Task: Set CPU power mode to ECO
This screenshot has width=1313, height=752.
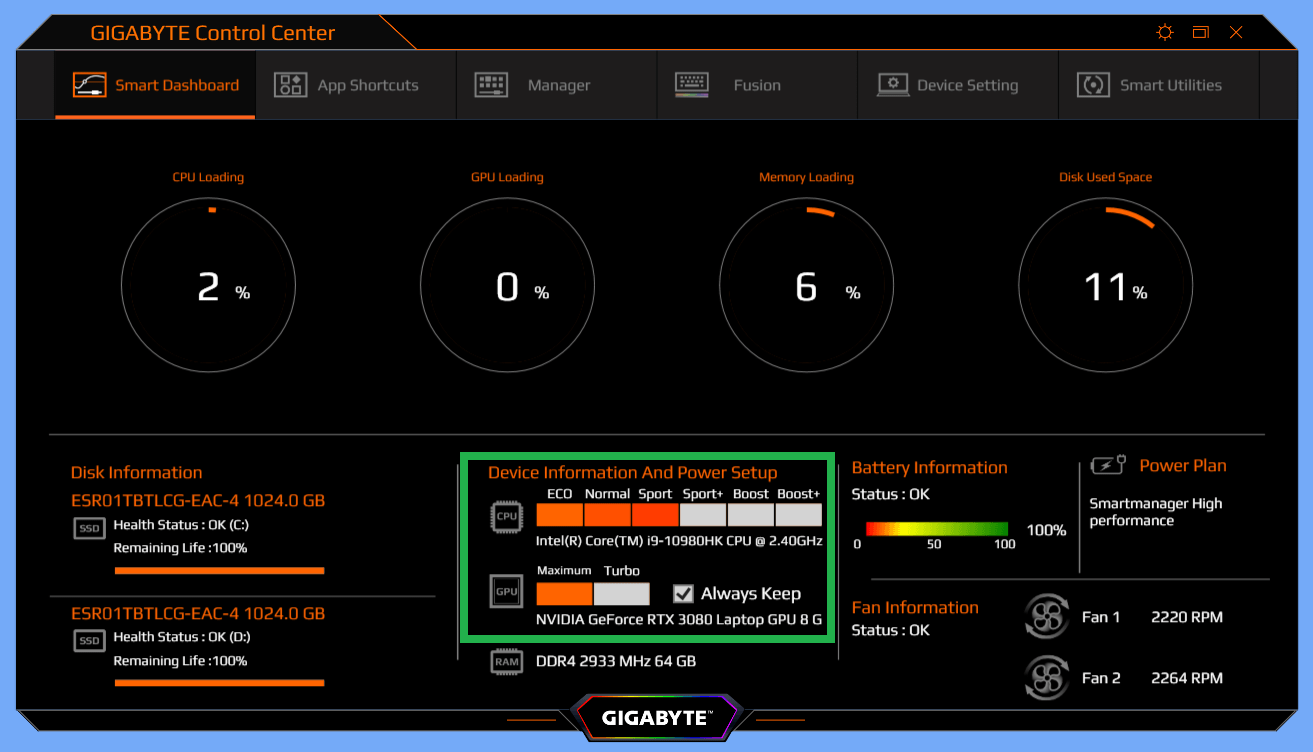Action: pos(560,515)
